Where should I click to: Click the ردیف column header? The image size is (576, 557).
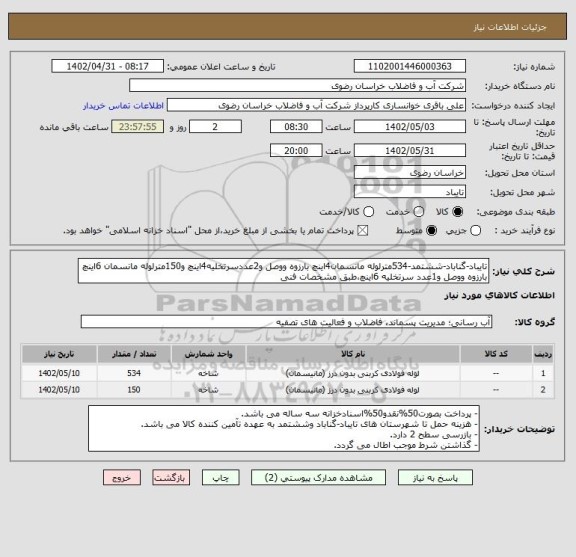[543, 354]
